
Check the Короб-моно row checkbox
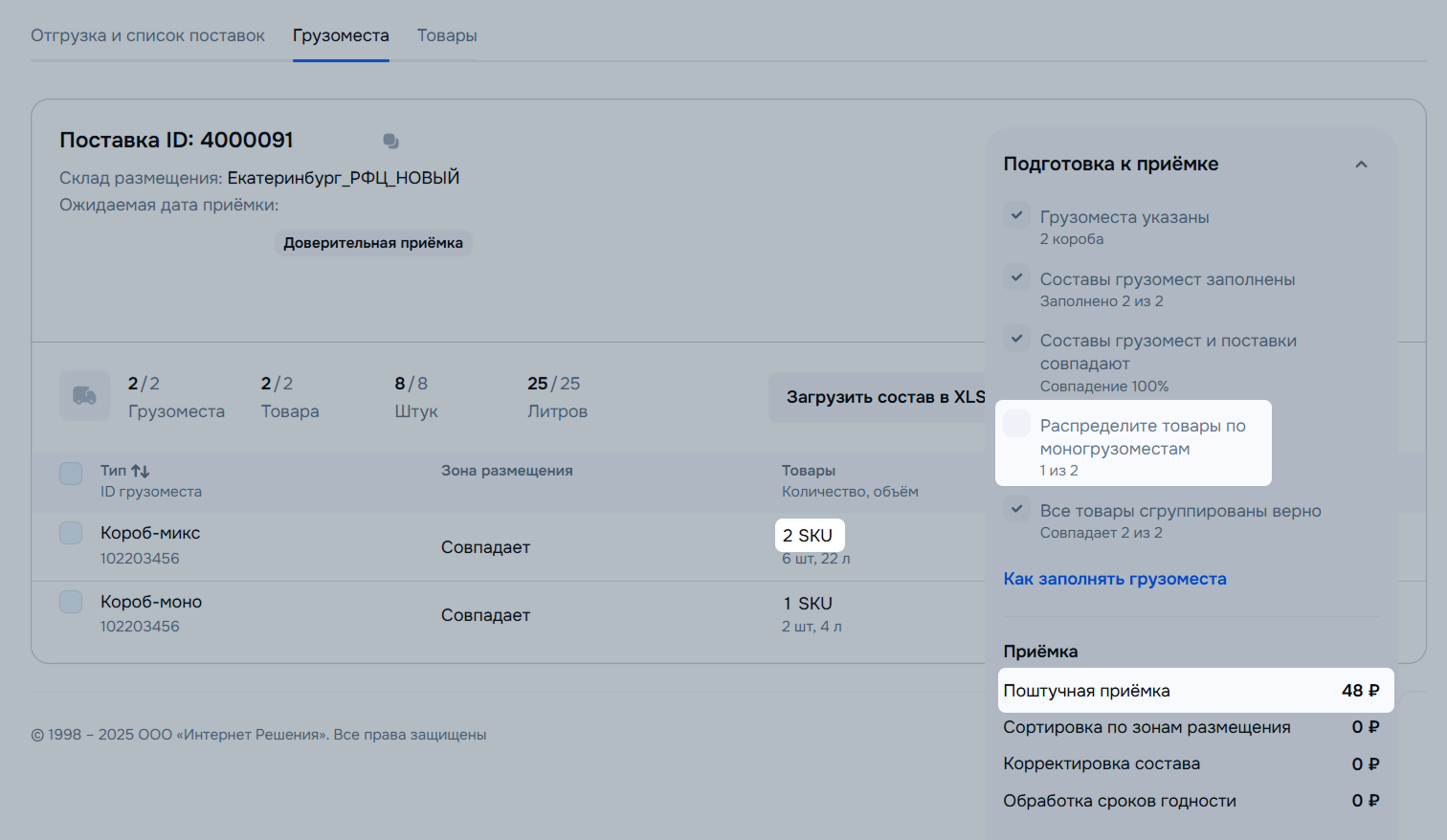coord(71,602)
